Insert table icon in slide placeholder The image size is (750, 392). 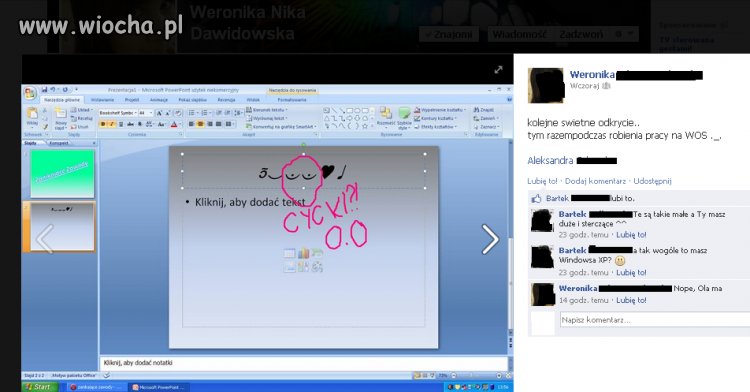pyautogui.click(x=289, y=253)
